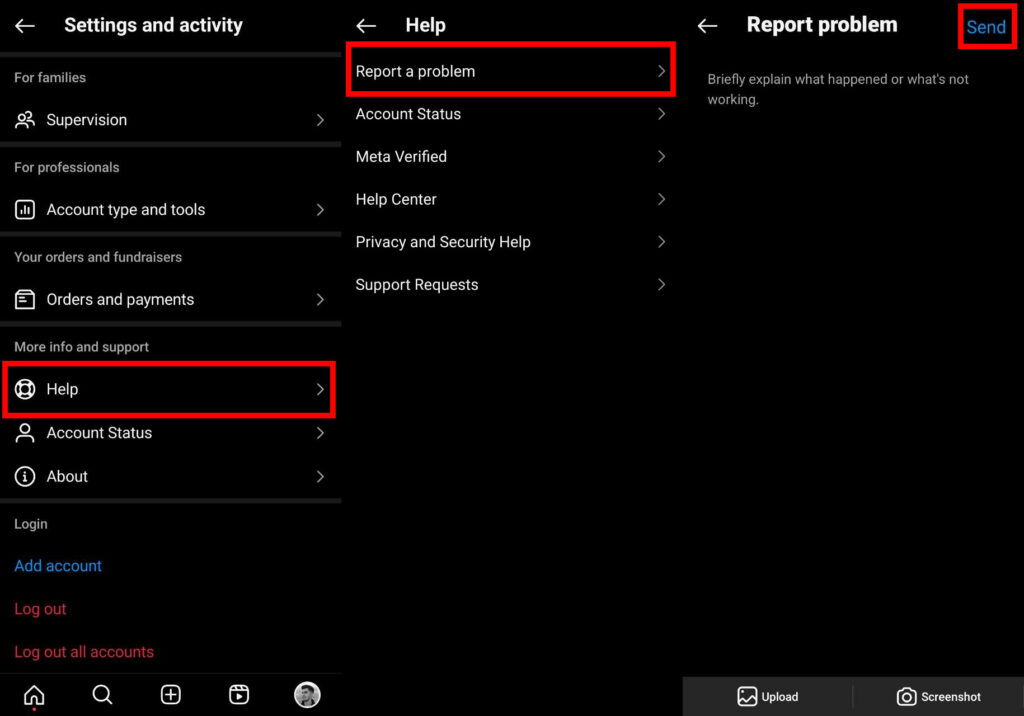Open Search from the bottom navigation bar
The image size is (1024, 716).
click(102, 695)
